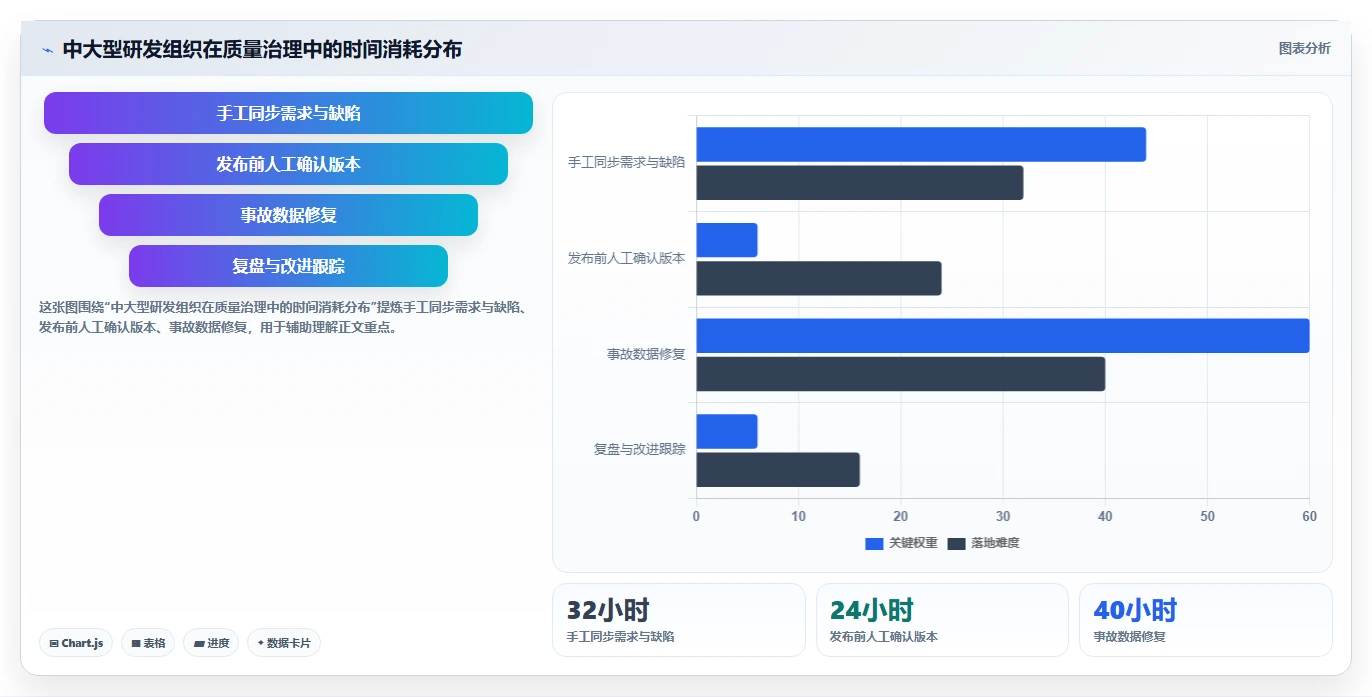
Task: Click the lightning icon beside the title
Action: tap(47, 50)
